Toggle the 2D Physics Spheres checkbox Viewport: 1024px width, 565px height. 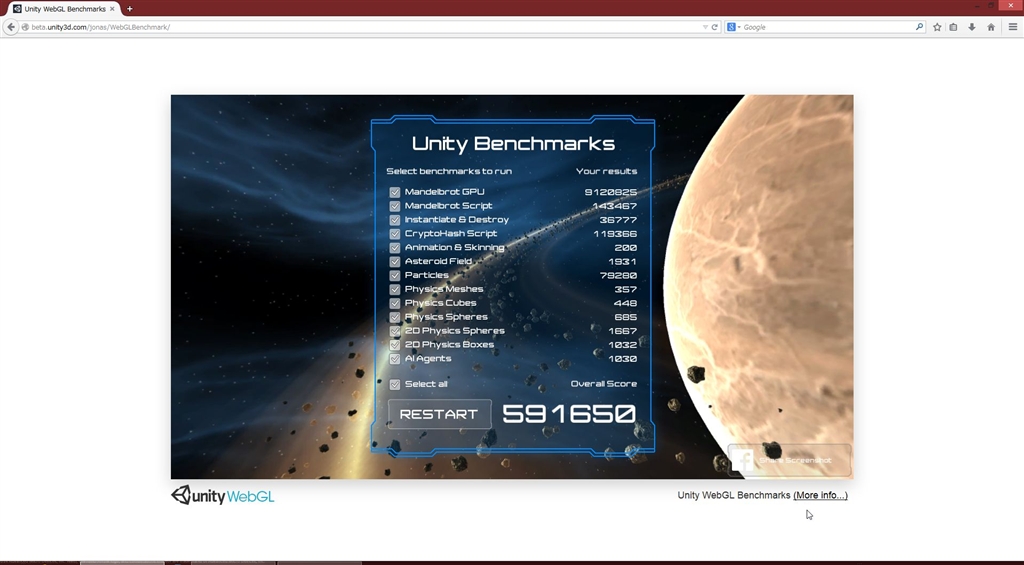[x=394, y=331]
